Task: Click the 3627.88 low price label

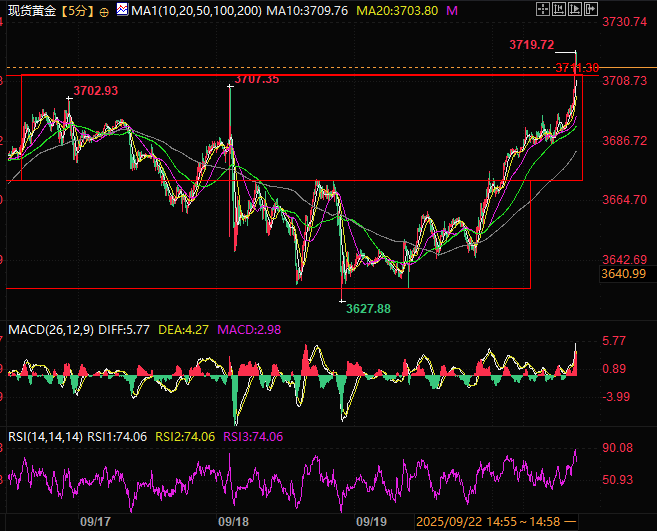Action: 368,309
